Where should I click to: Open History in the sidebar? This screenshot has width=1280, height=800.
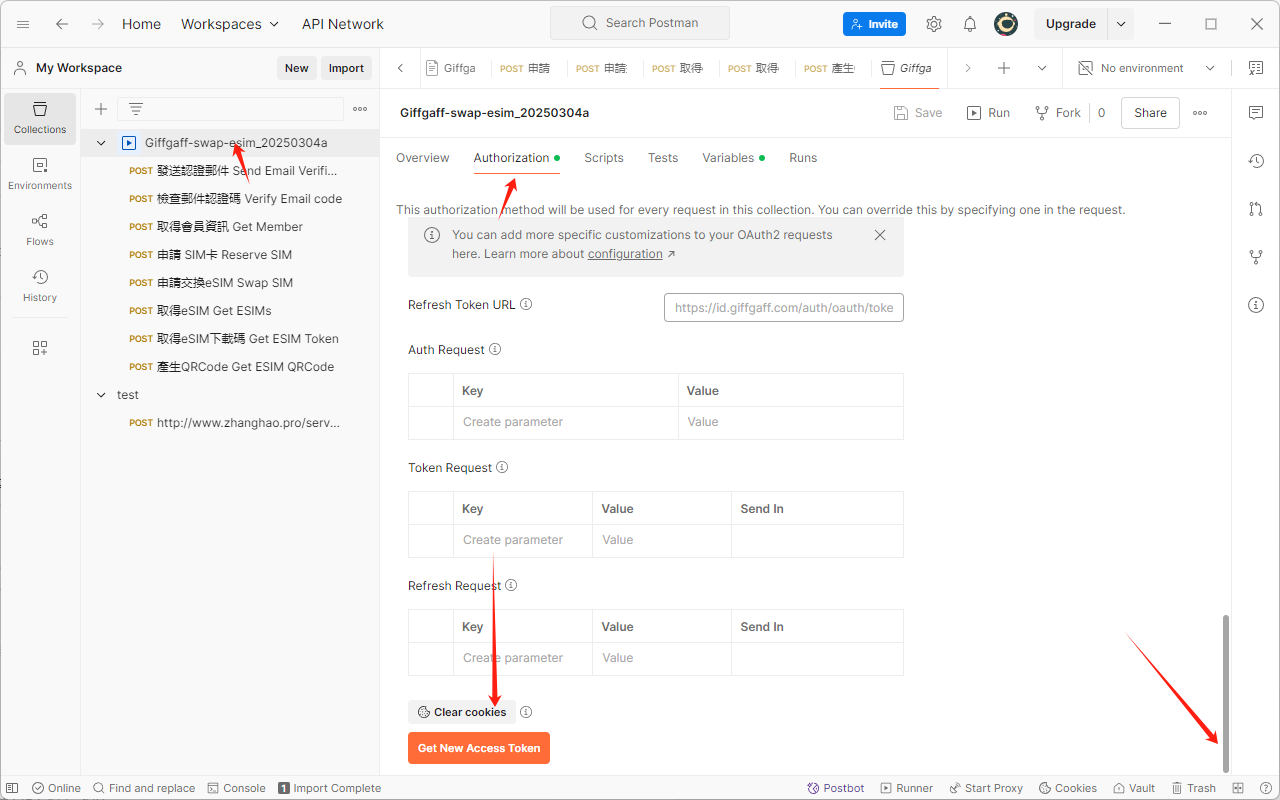tap(40, 285)
